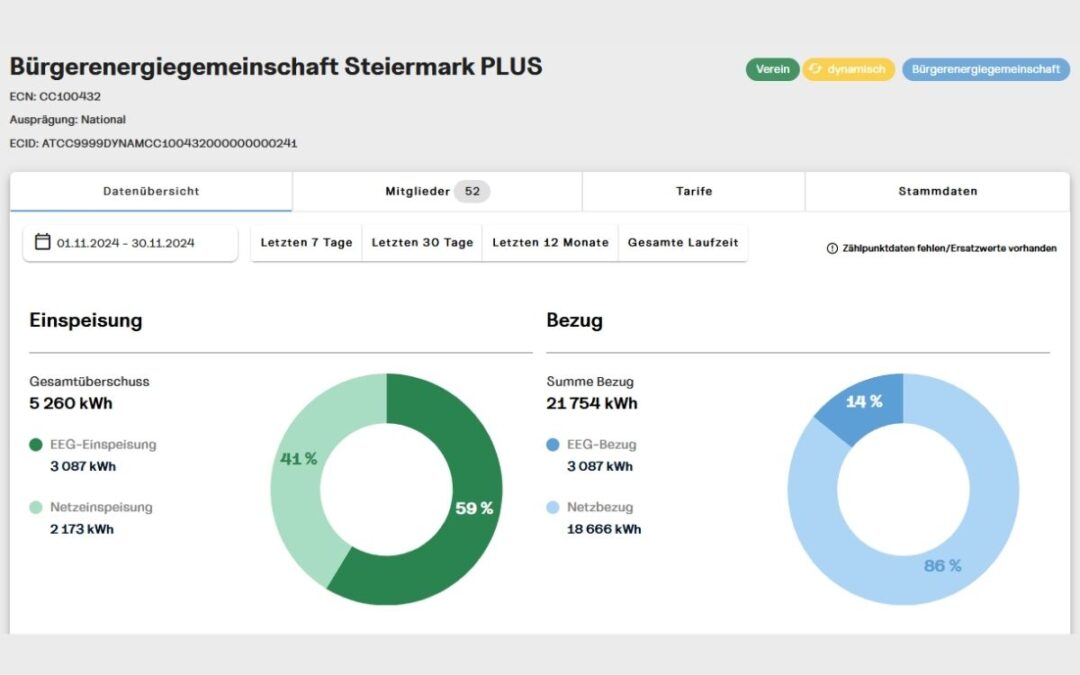
Task: Choose the Letzten 12 Monate range
Action: (550, 243)
